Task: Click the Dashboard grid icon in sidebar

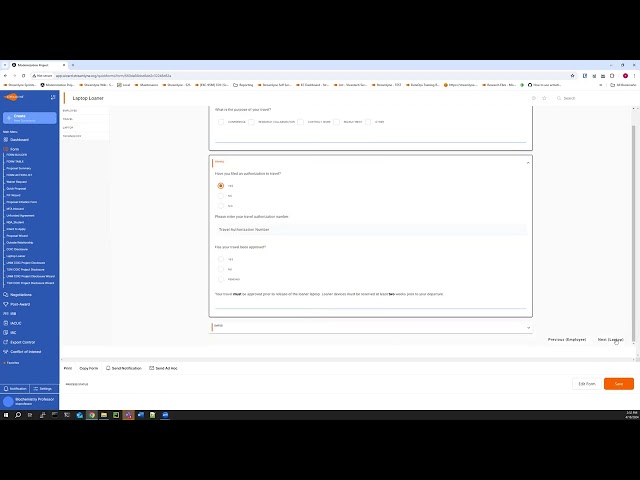Action: coord(6,140)
